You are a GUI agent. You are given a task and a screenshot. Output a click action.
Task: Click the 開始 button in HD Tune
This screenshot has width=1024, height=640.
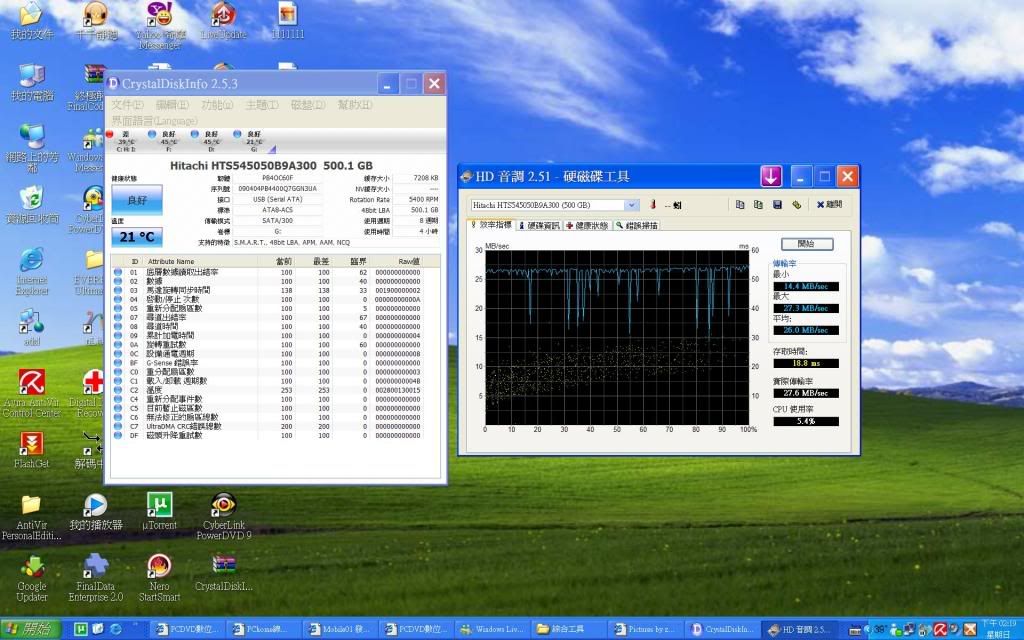(807, 244)
